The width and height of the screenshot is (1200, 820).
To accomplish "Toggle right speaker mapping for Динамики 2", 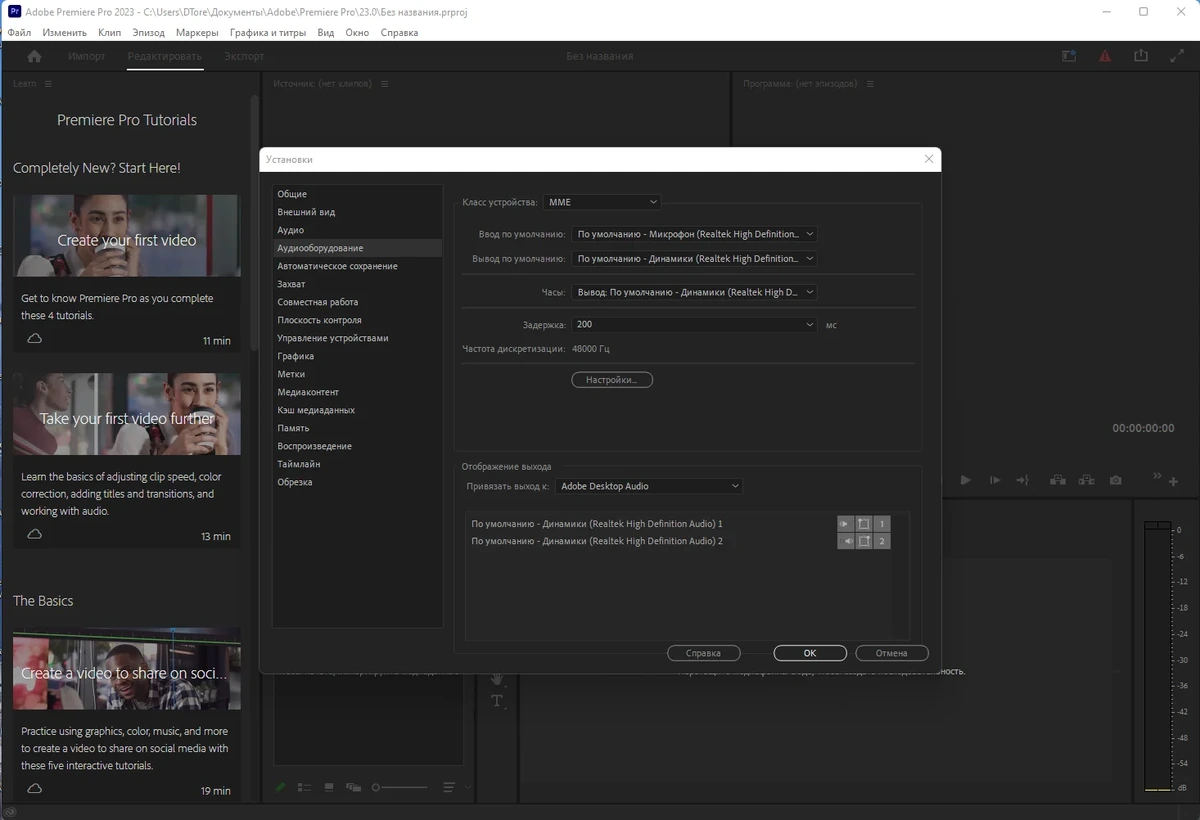I will [x=846, y=541].
